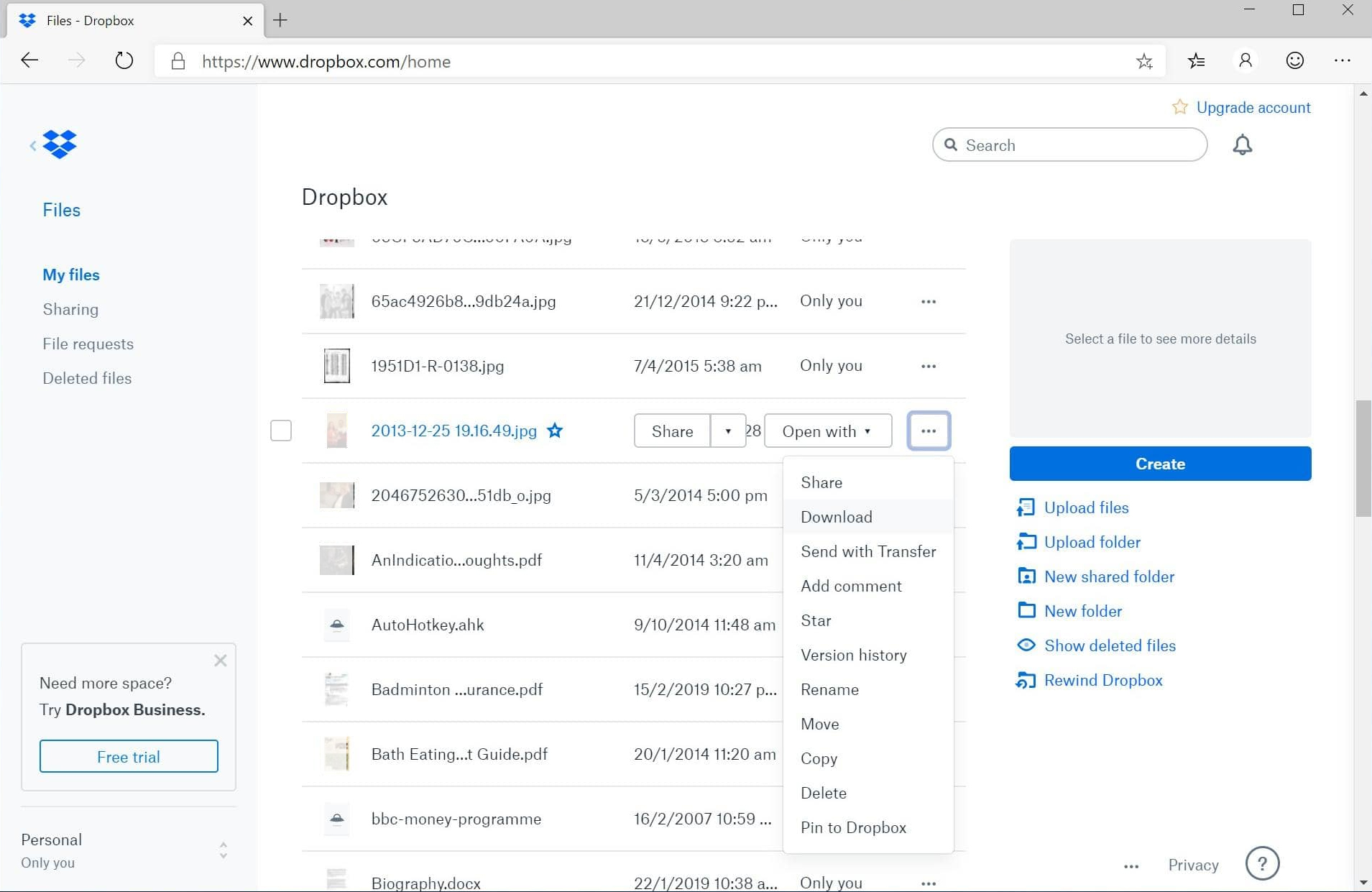
Task: Open the Sharing section
Action: 70,309
